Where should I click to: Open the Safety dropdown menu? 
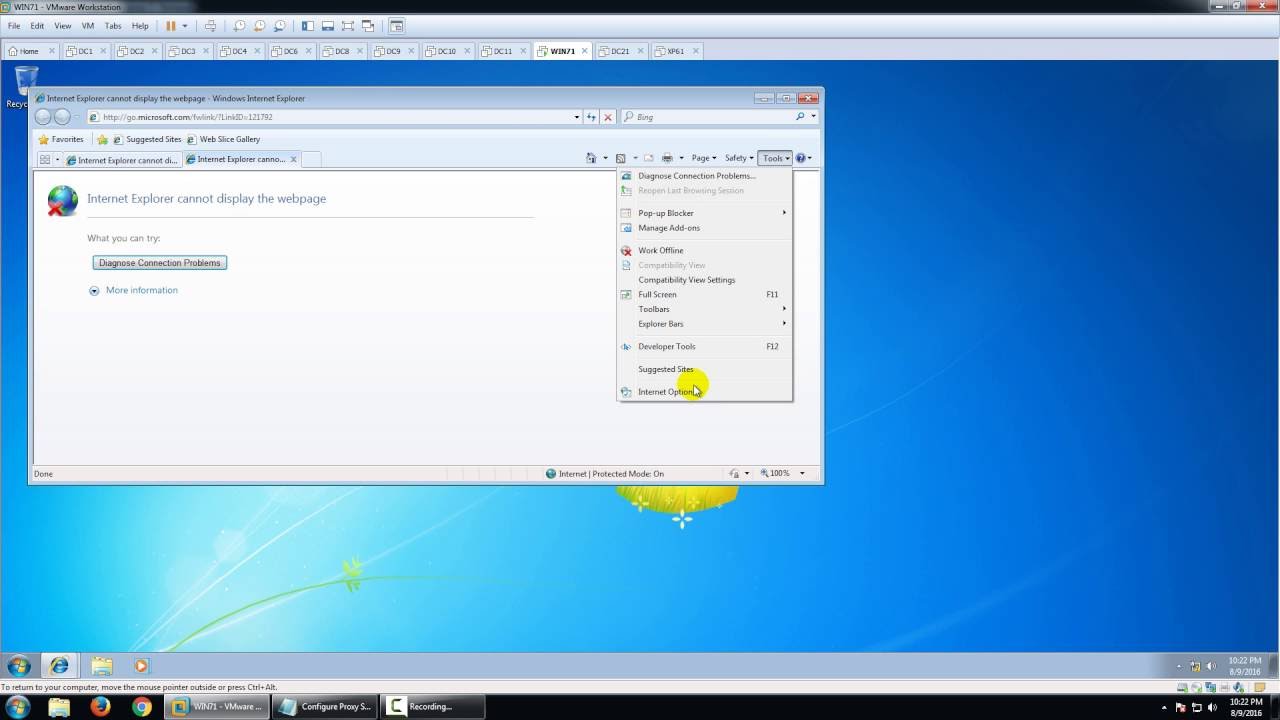point(739,158)
